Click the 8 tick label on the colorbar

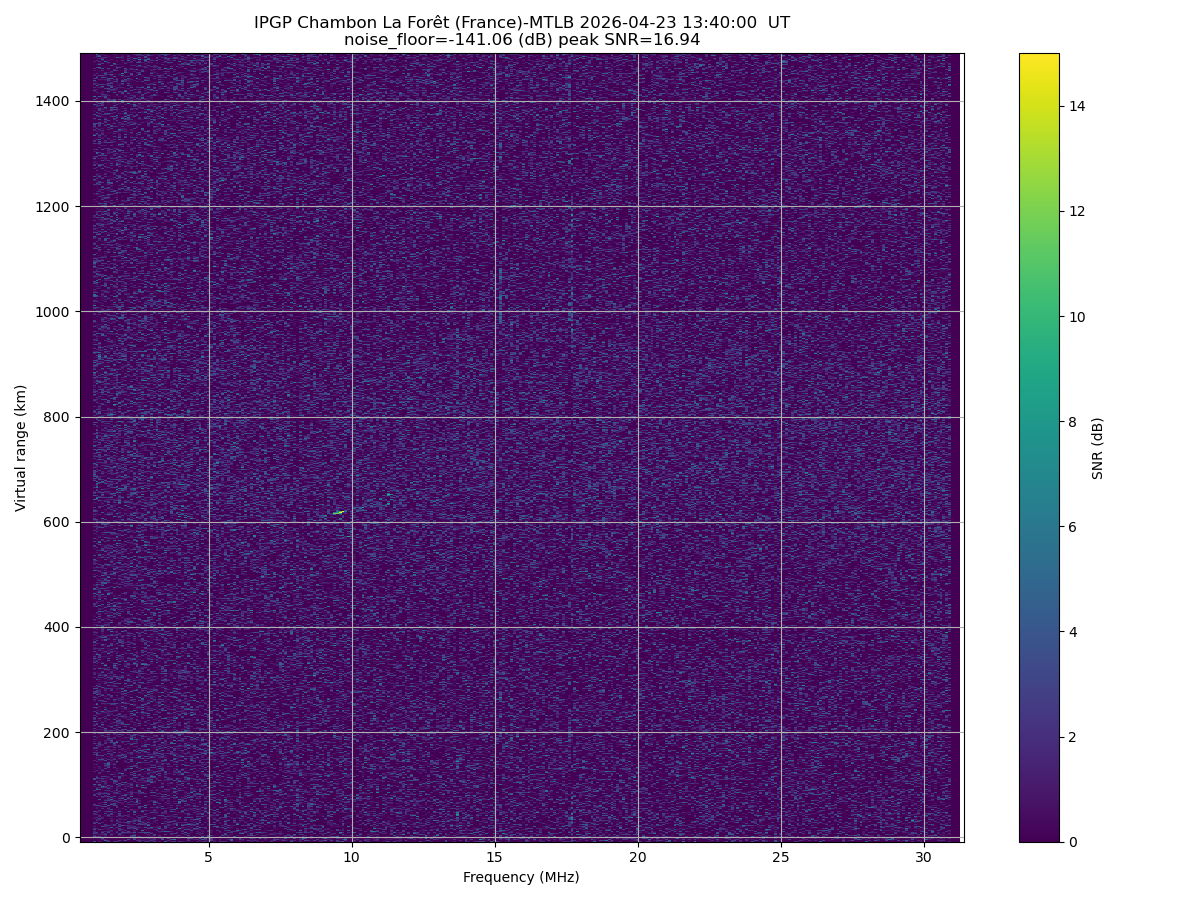pos(1074,422)
